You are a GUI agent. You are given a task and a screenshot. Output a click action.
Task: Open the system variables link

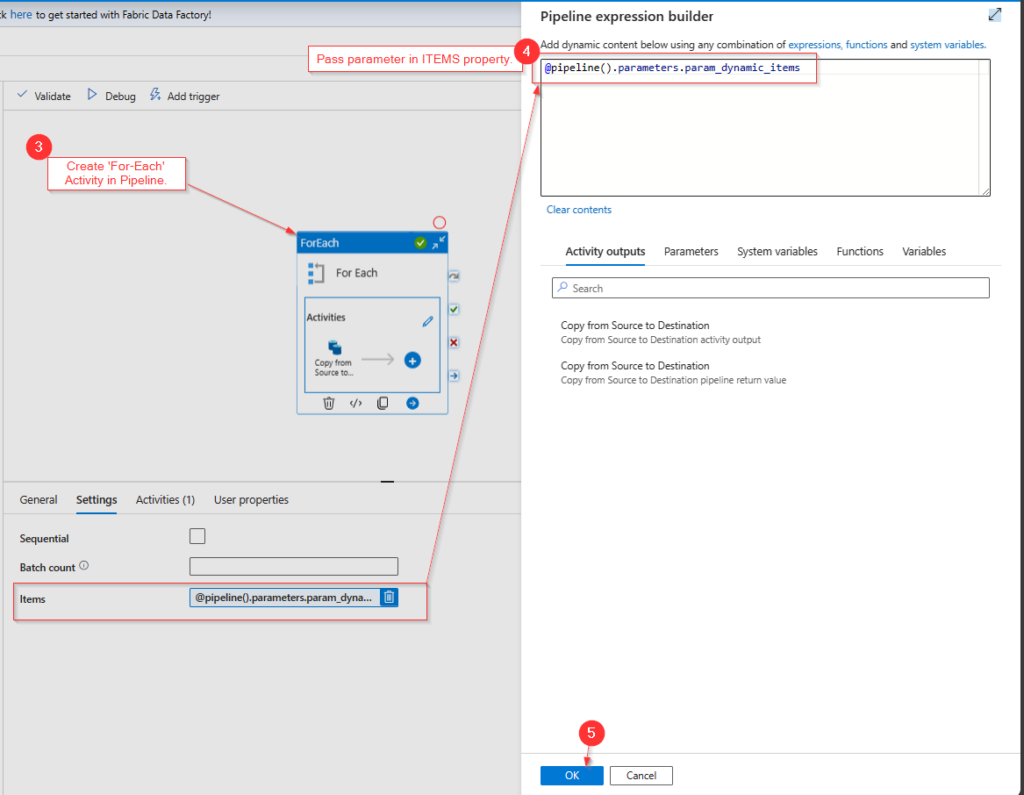point(947,44)
